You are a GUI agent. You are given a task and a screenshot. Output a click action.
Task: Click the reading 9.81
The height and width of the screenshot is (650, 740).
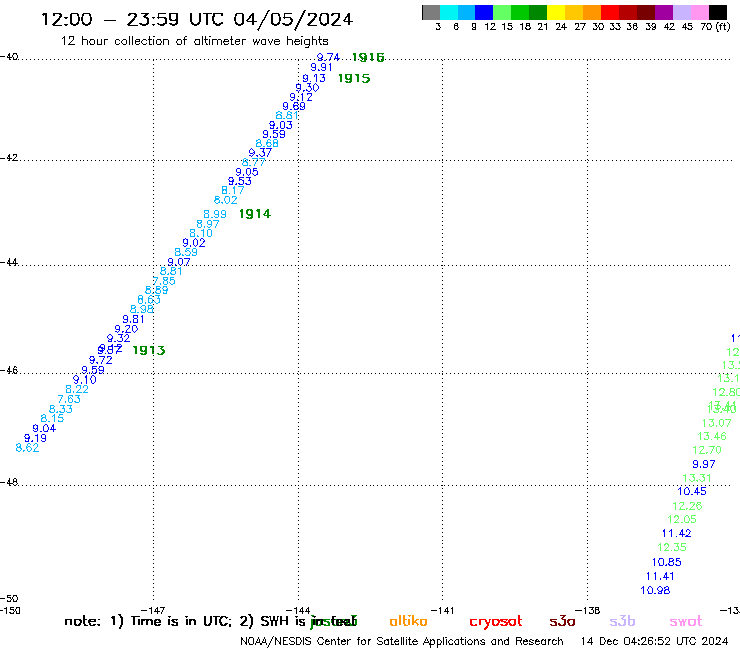pyautogui.click(x=134, y=319)
